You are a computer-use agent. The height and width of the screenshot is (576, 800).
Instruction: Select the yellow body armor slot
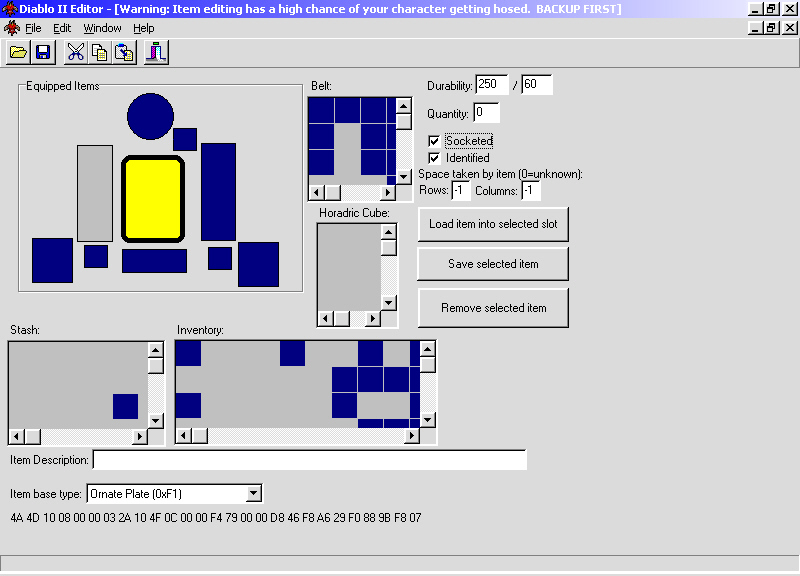pyautogui.click(x=153, y=199)
